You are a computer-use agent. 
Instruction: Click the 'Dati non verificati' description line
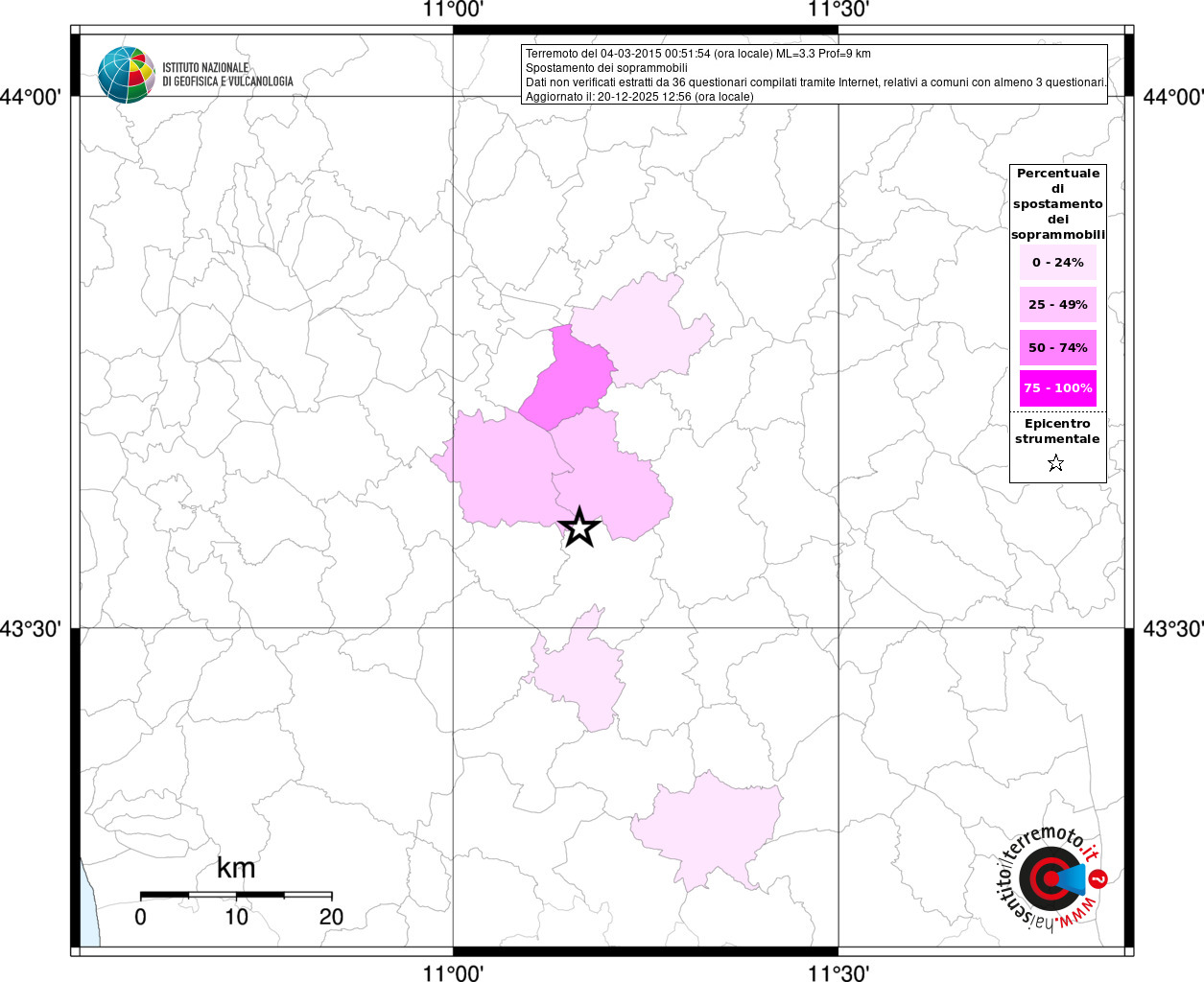815,82
